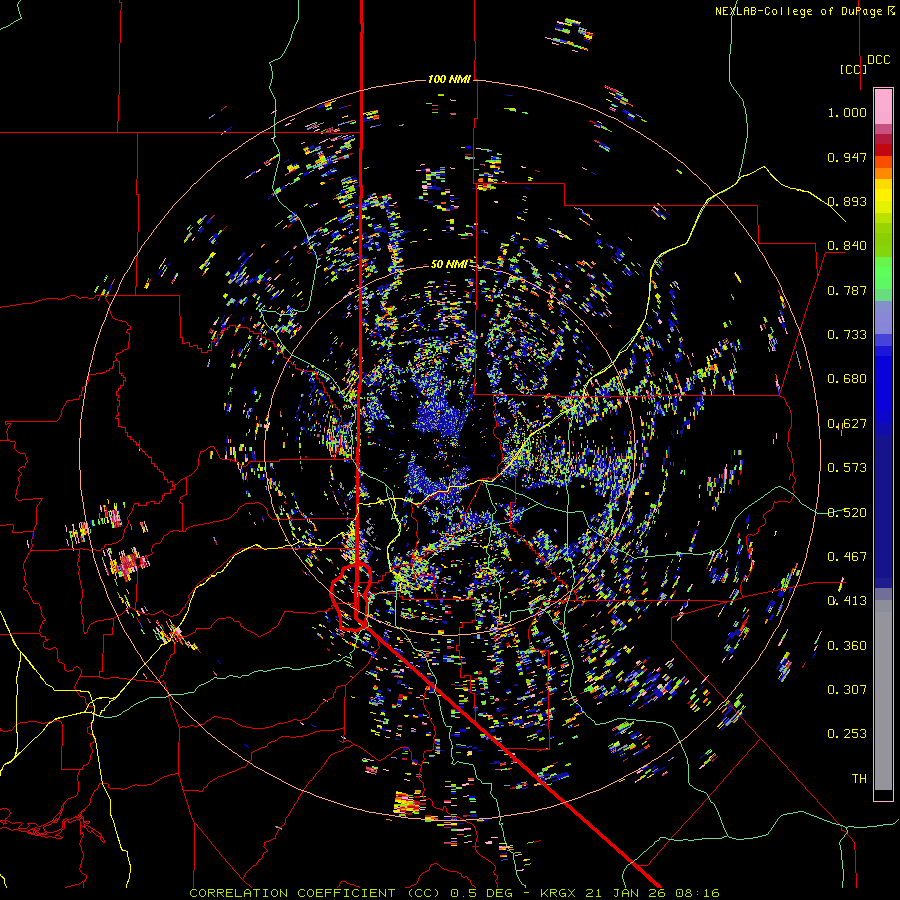Click the 50 NMI range ring label
Viewport: 900px width, 900px height.
[x=448, y=264]
